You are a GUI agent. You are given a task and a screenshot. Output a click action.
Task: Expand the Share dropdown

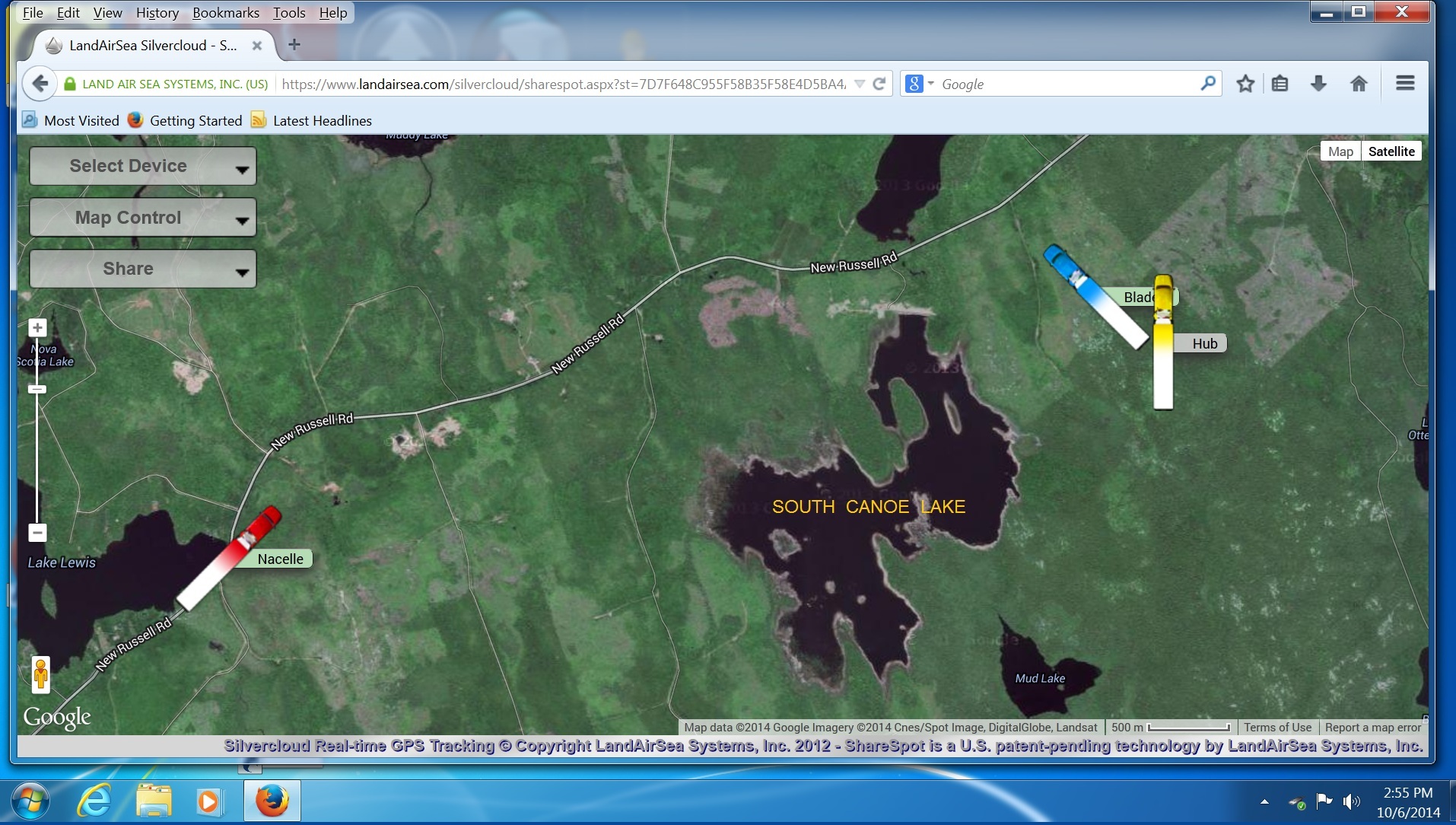click(143, 269)
